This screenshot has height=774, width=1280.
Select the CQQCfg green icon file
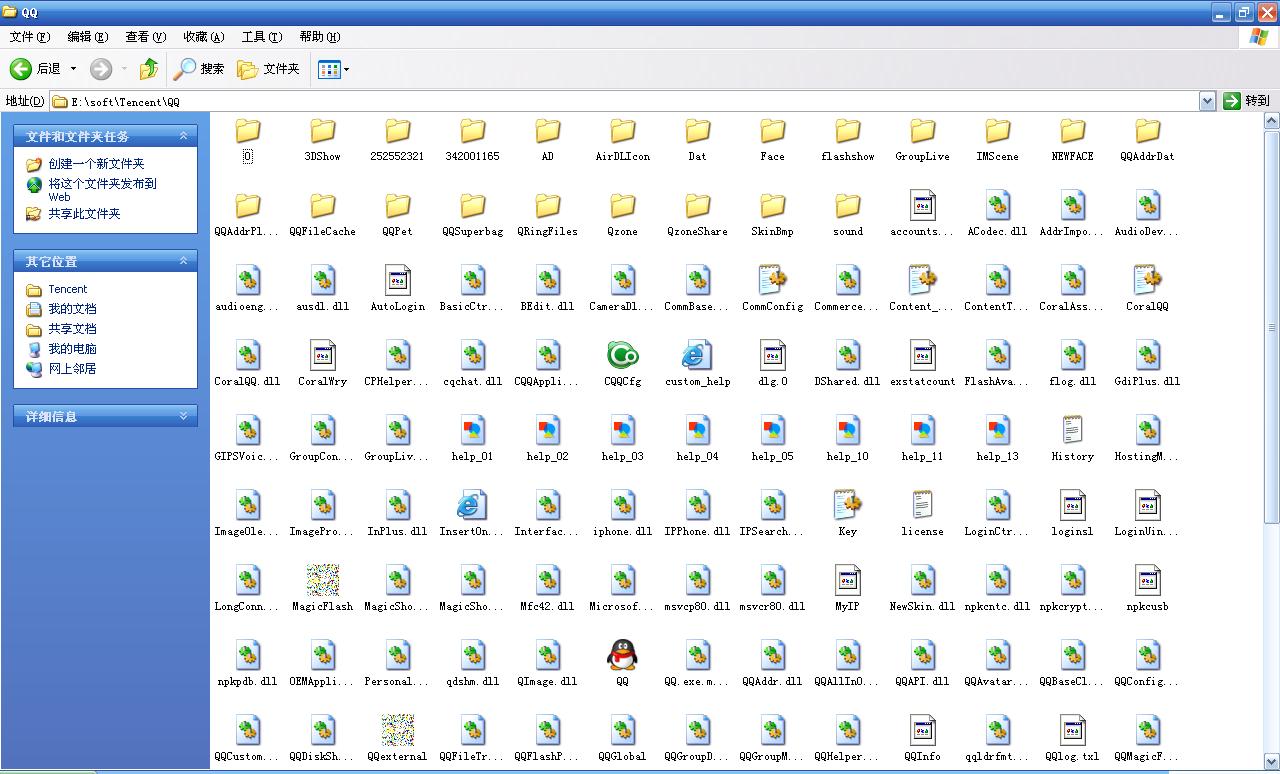[x=622, y=356]
